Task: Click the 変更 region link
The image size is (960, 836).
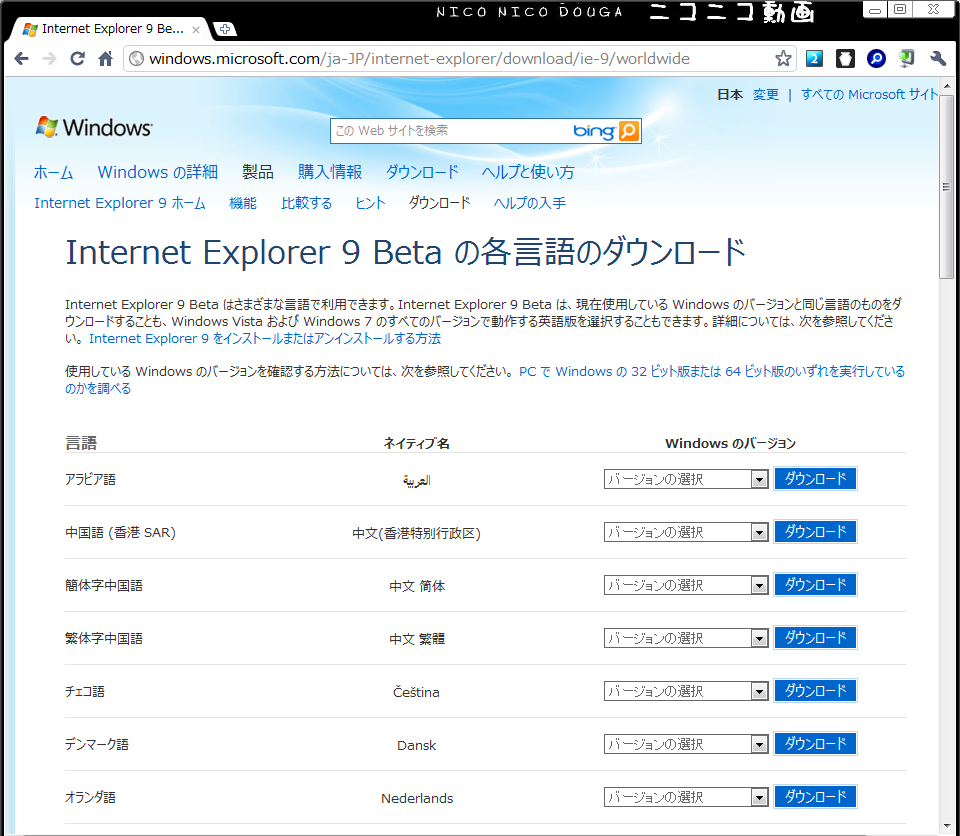Action: [x=766, y=94]
